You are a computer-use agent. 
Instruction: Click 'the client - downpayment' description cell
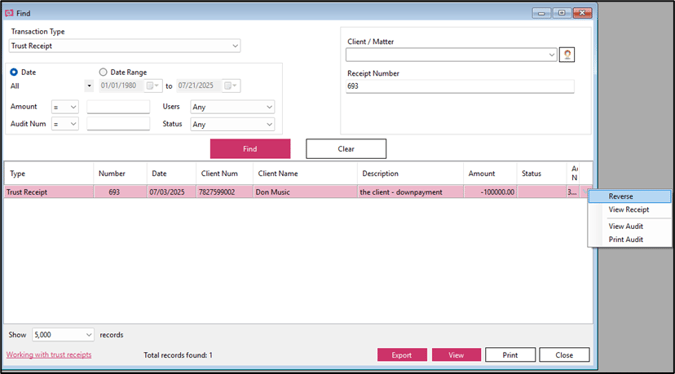410,192
